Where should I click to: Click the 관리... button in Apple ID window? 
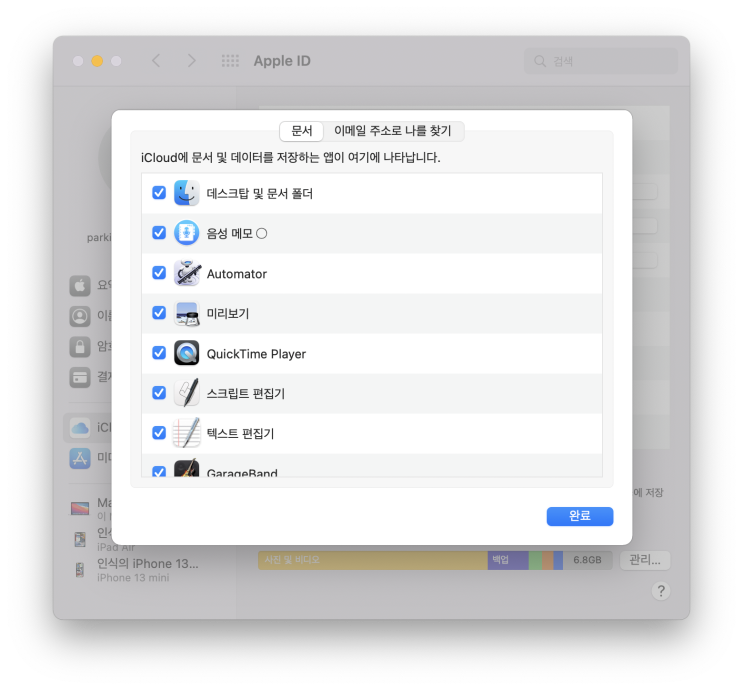click(x=644, y=560)
